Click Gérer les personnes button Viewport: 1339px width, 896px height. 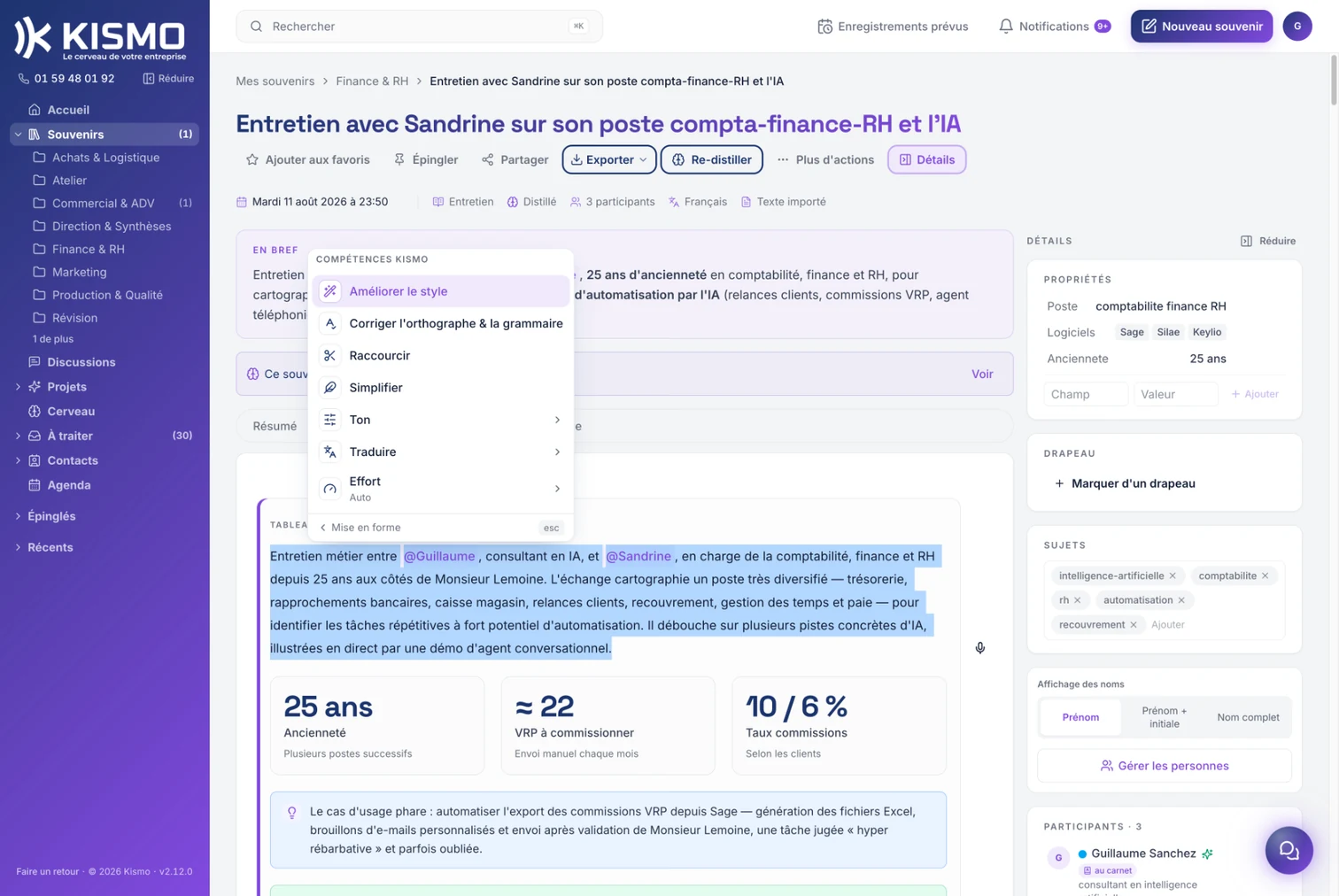click(x=1165, y=767)
